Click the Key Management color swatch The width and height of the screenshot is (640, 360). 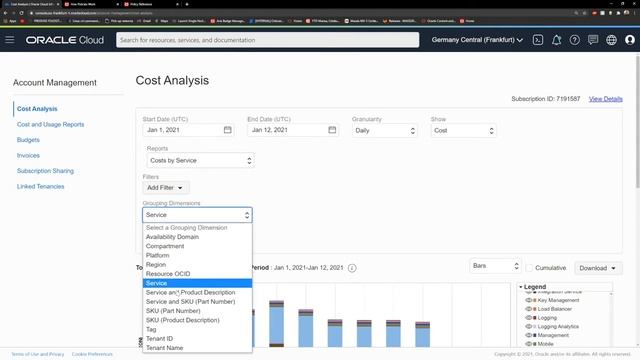click(535, 300)
